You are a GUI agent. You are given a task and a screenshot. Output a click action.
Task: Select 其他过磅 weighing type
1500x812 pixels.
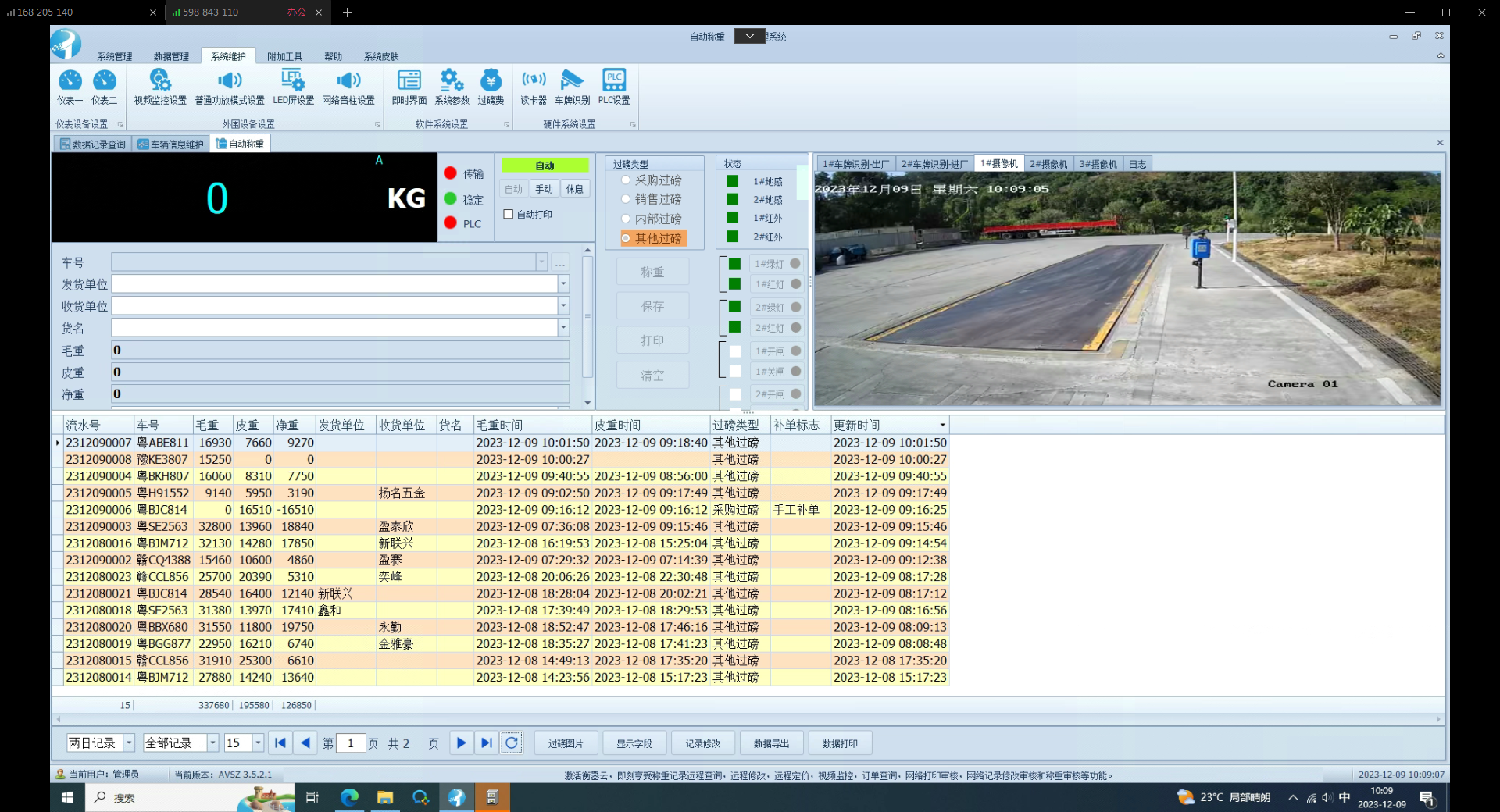click(653, 238)
